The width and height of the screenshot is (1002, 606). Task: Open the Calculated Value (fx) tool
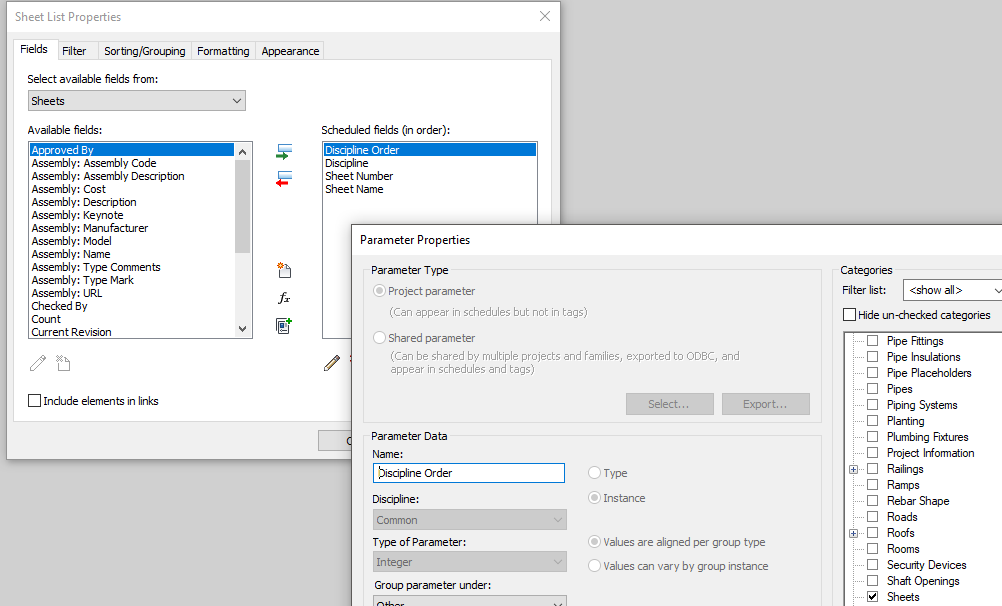pyautogui.click(x=285, y=297)
